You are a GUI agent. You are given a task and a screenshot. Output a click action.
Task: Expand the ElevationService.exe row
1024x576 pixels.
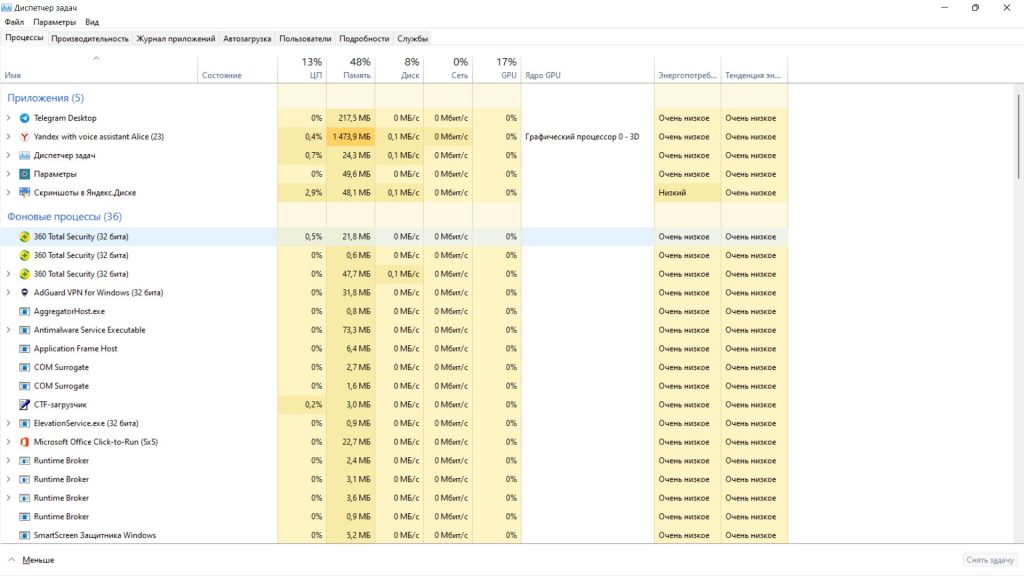tap(8, 423)
